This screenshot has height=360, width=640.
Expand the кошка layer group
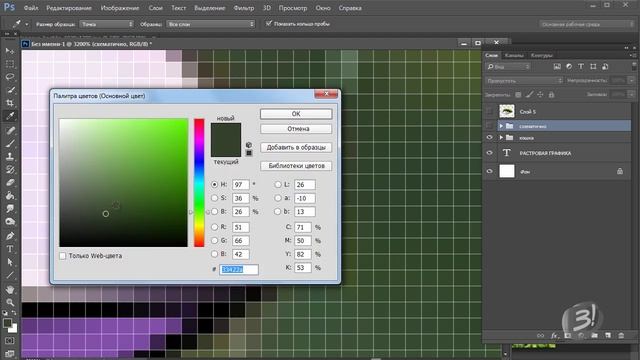click(x=501, y=138)
